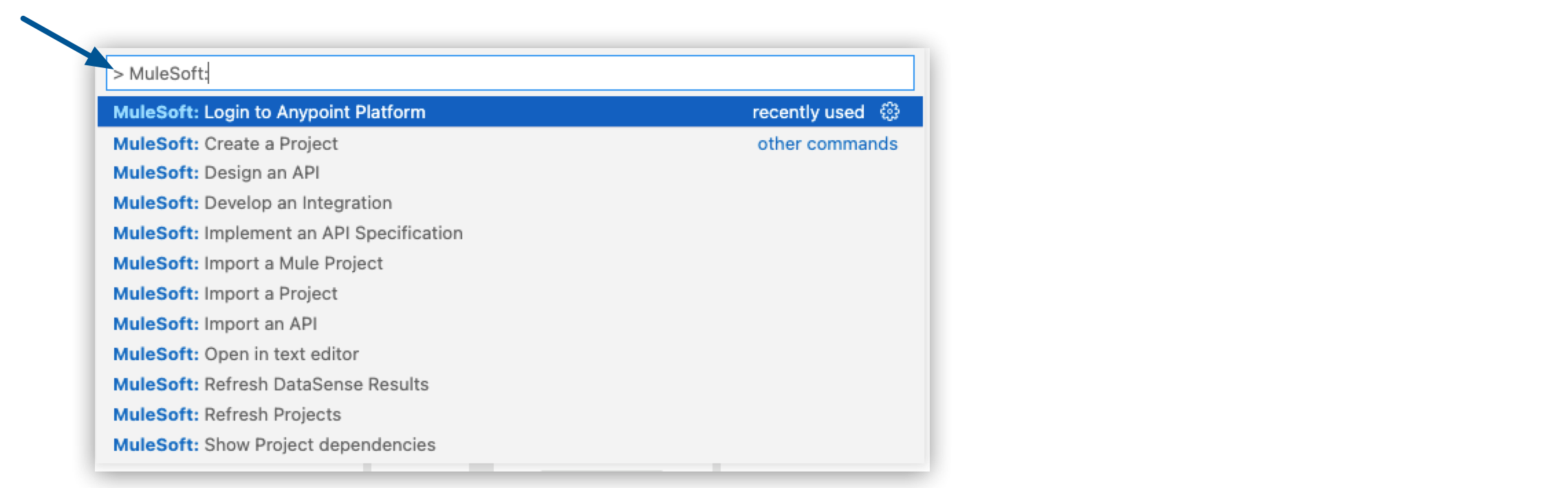Configure keybinding for the Login command

click(891, 112)
